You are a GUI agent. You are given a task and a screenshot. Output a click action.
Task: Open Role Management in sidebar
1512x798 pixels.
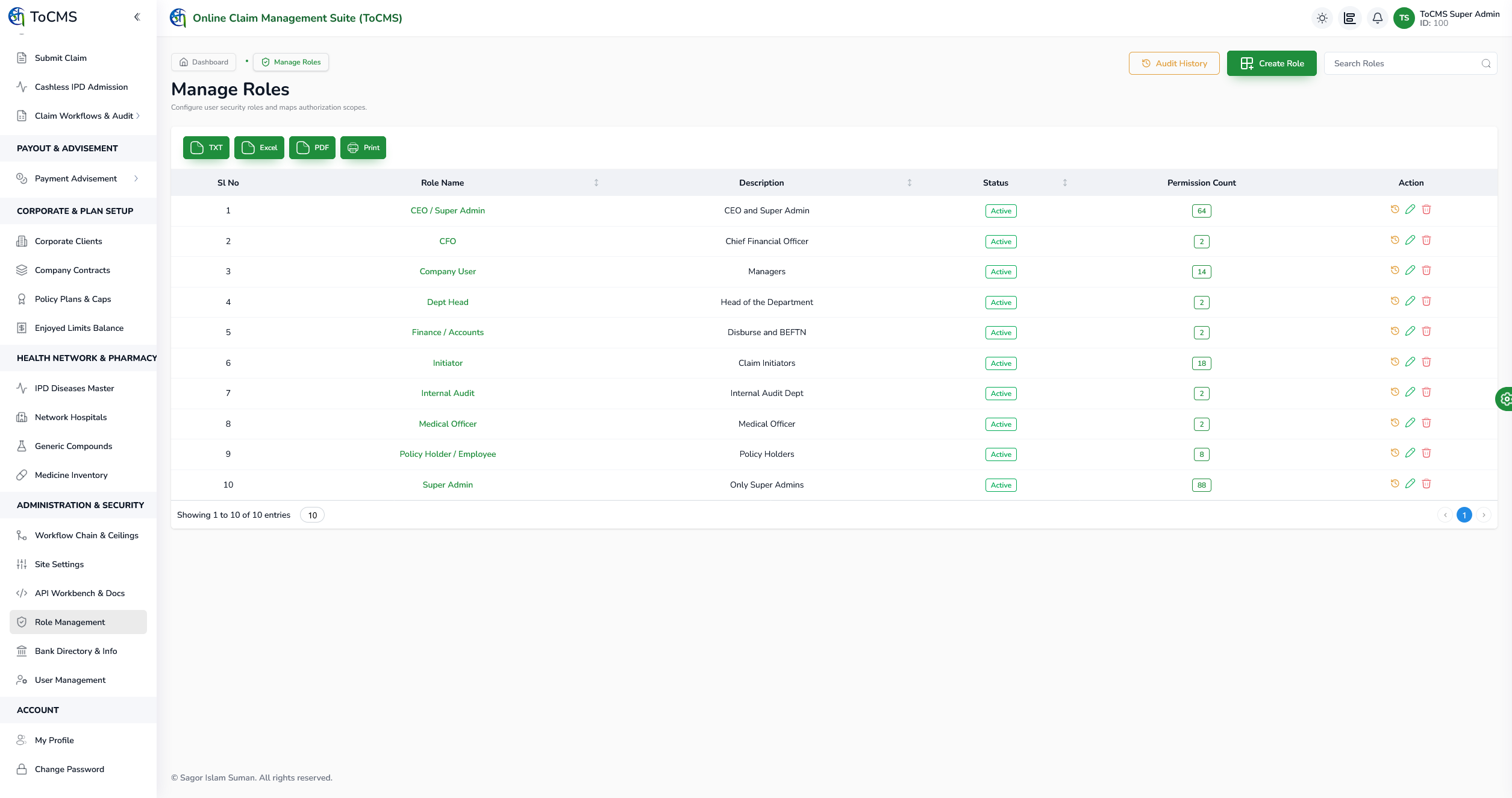tap(78, 622)
